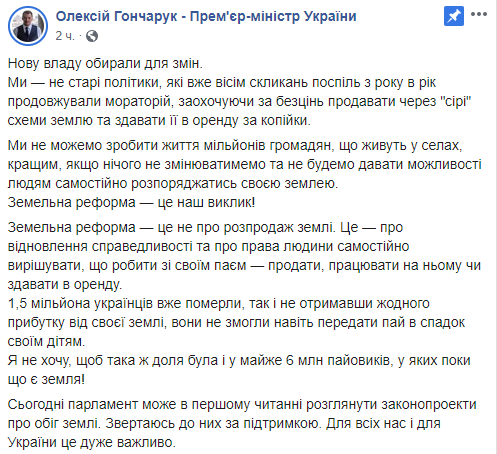Click the sentence starting '1,5 мільйона українців вже померли'
Viewport: 497px width, 454px height.
(x=236, y=322)
